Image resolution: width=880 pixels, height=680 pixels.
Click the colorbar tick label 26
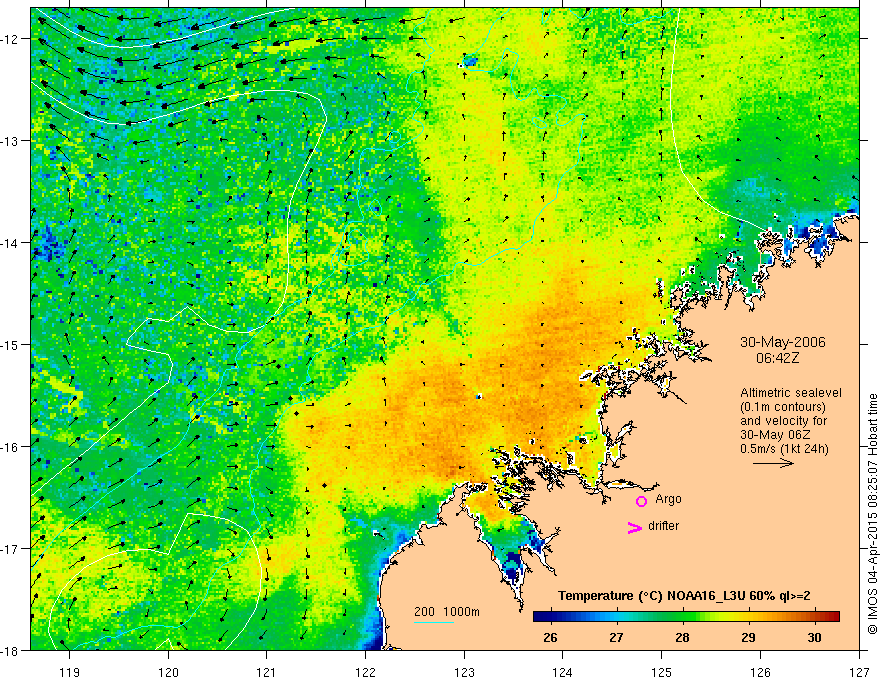pos(551,637)
